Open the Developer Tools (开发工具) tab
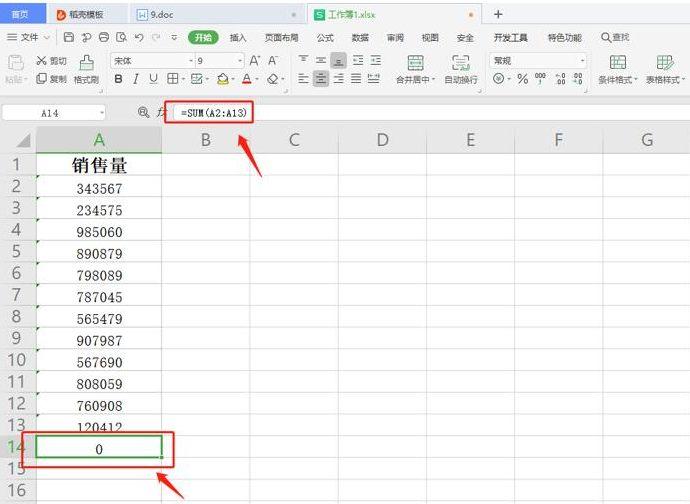The height and width of the screenshot is (504, 690). coord(510,38)
